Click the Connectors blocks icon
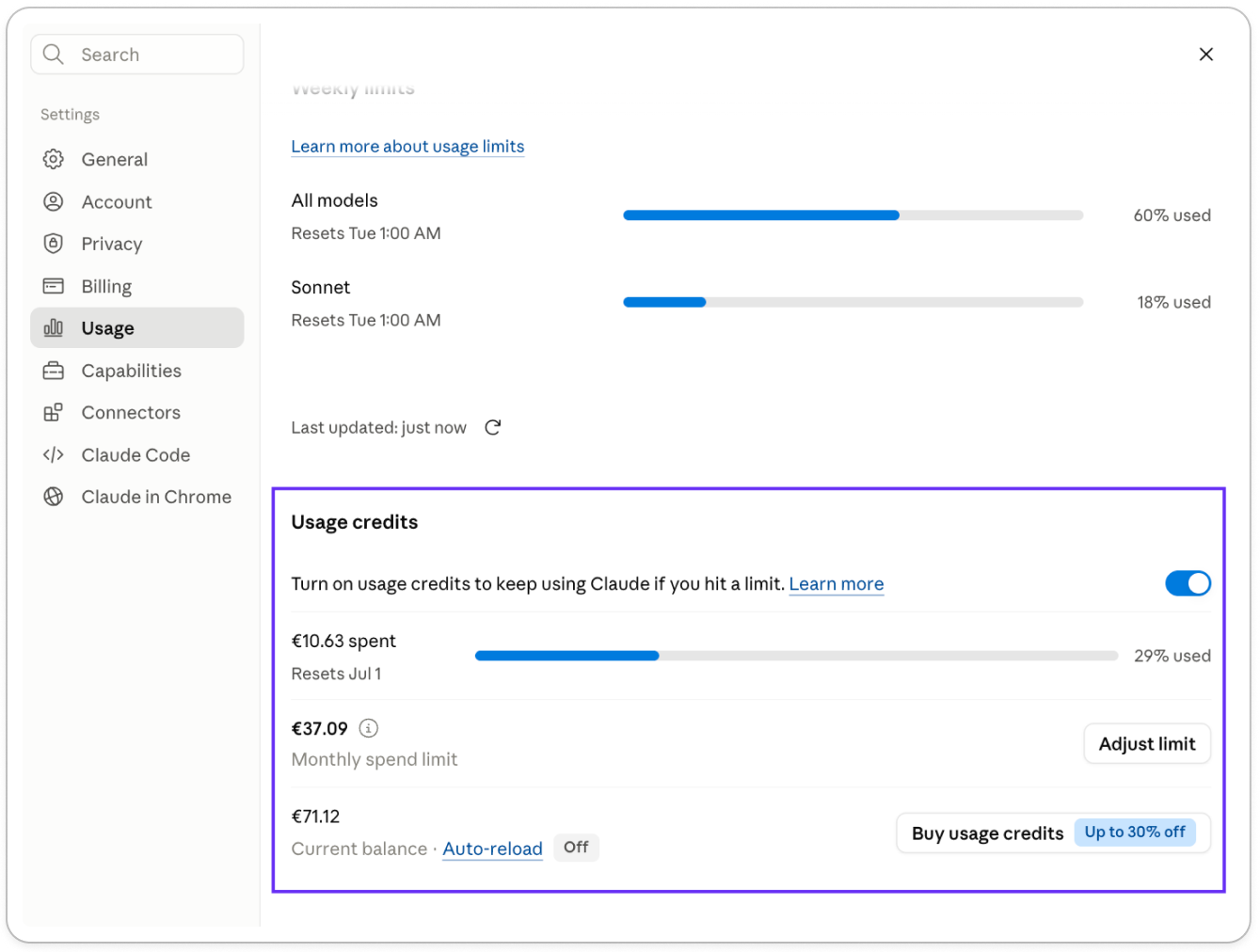Screen dimensions: 1260x952 (54, 412)
